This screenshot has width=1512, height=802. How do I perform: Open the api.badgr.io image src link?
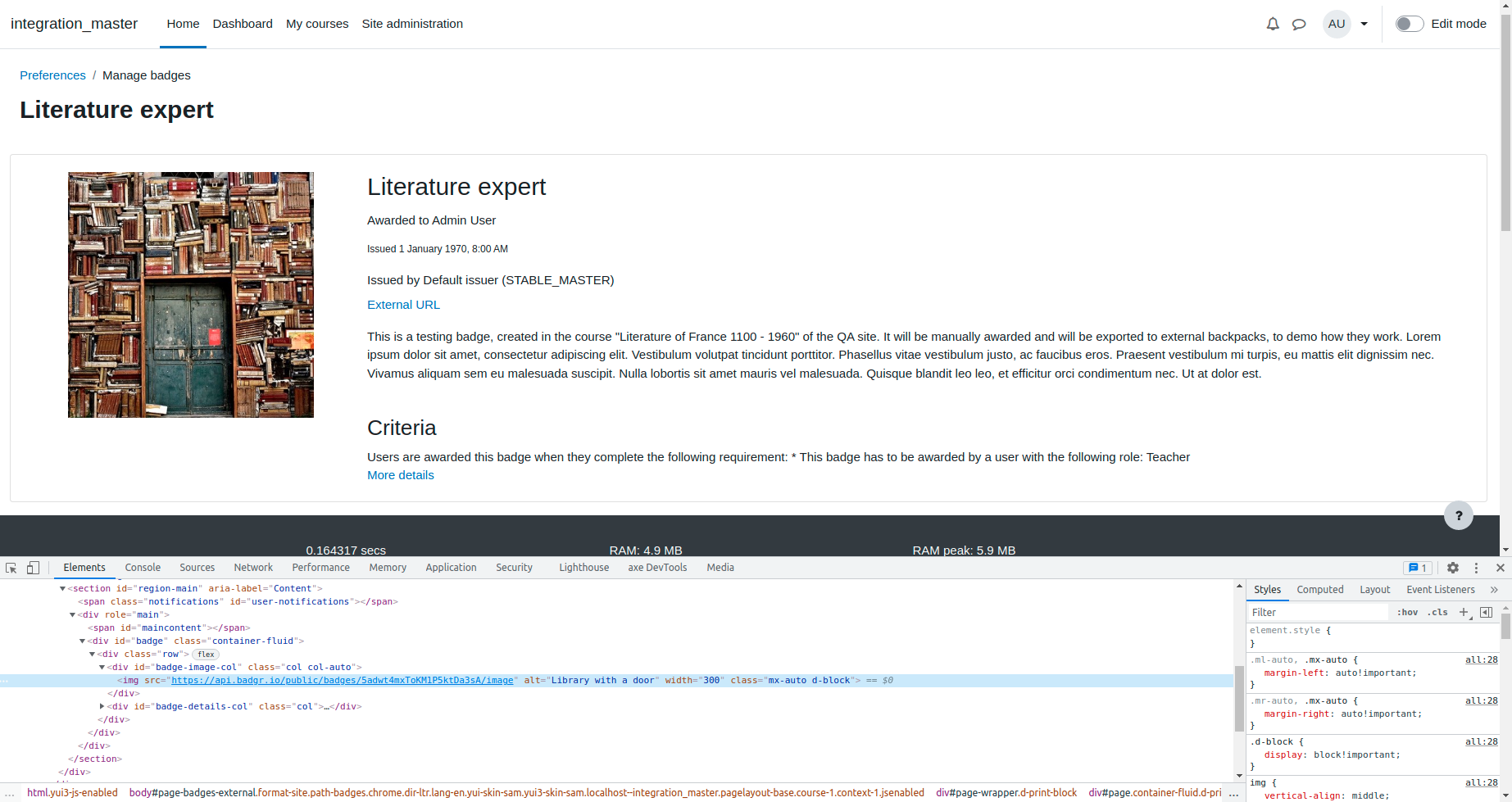pos(343,681)
